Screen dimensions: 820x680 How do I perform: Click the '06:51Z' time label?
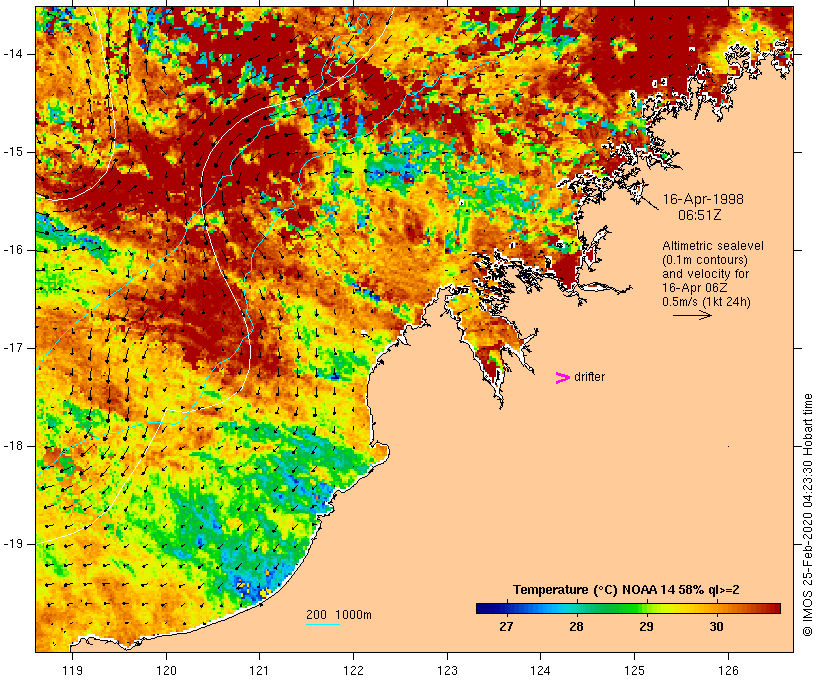point(700,215)
